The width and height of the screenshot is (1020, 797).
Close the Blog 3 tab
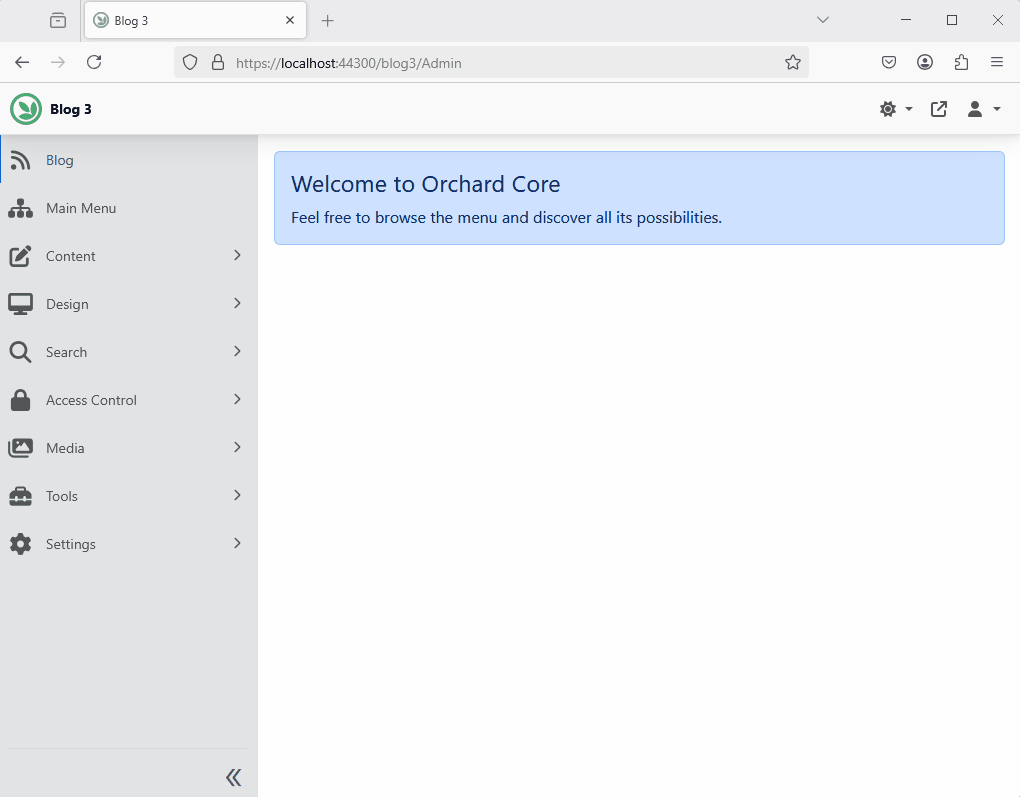(290, 20)
